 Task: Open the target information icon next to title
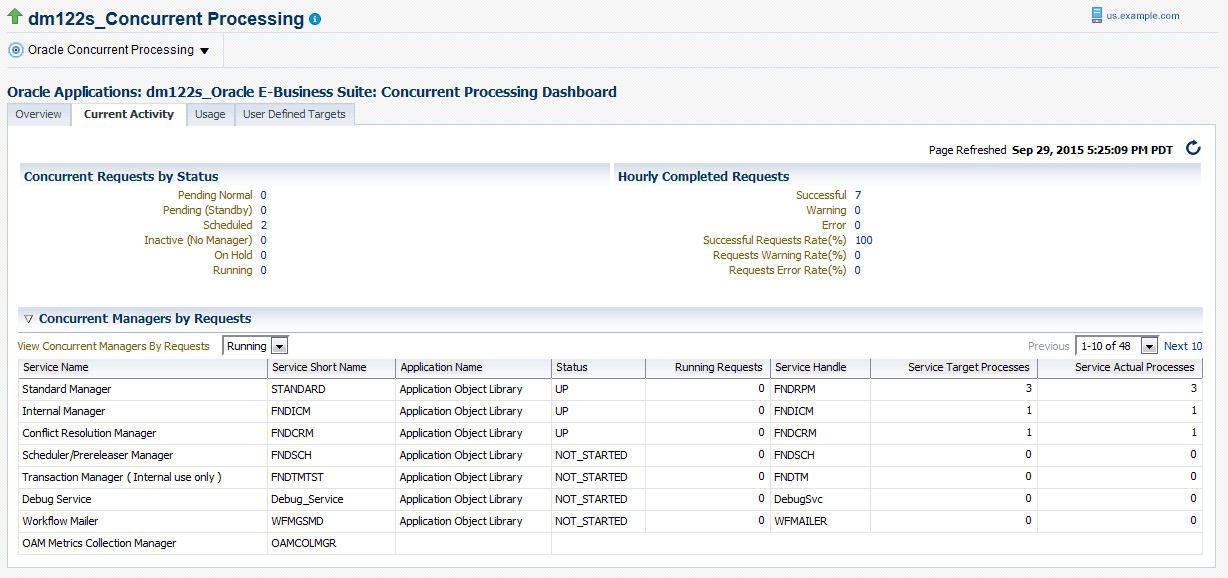coord(315,19)
